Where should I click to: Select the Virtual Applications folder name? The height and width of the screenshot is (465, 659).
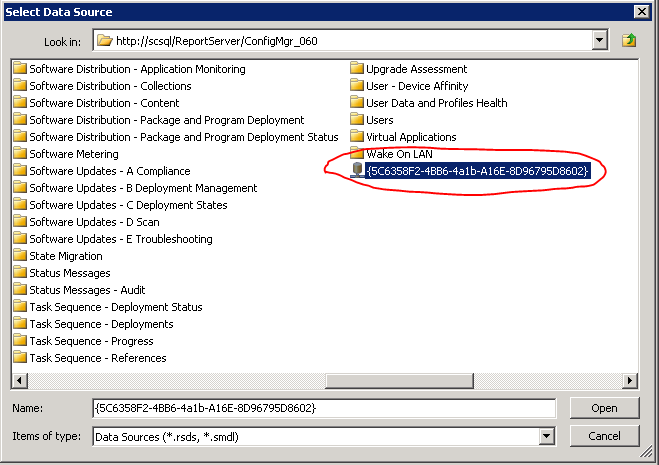tap(411, 137)
